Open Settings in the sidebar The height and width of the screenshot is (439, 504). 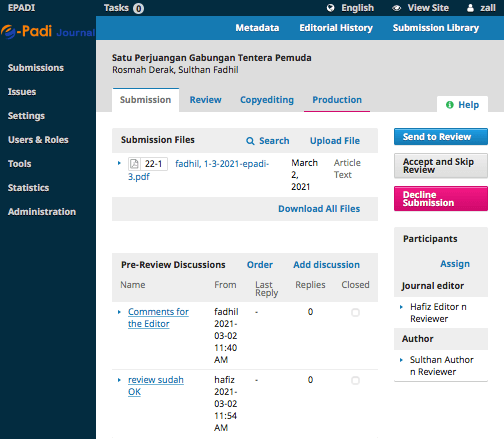(x=26, y=116)
